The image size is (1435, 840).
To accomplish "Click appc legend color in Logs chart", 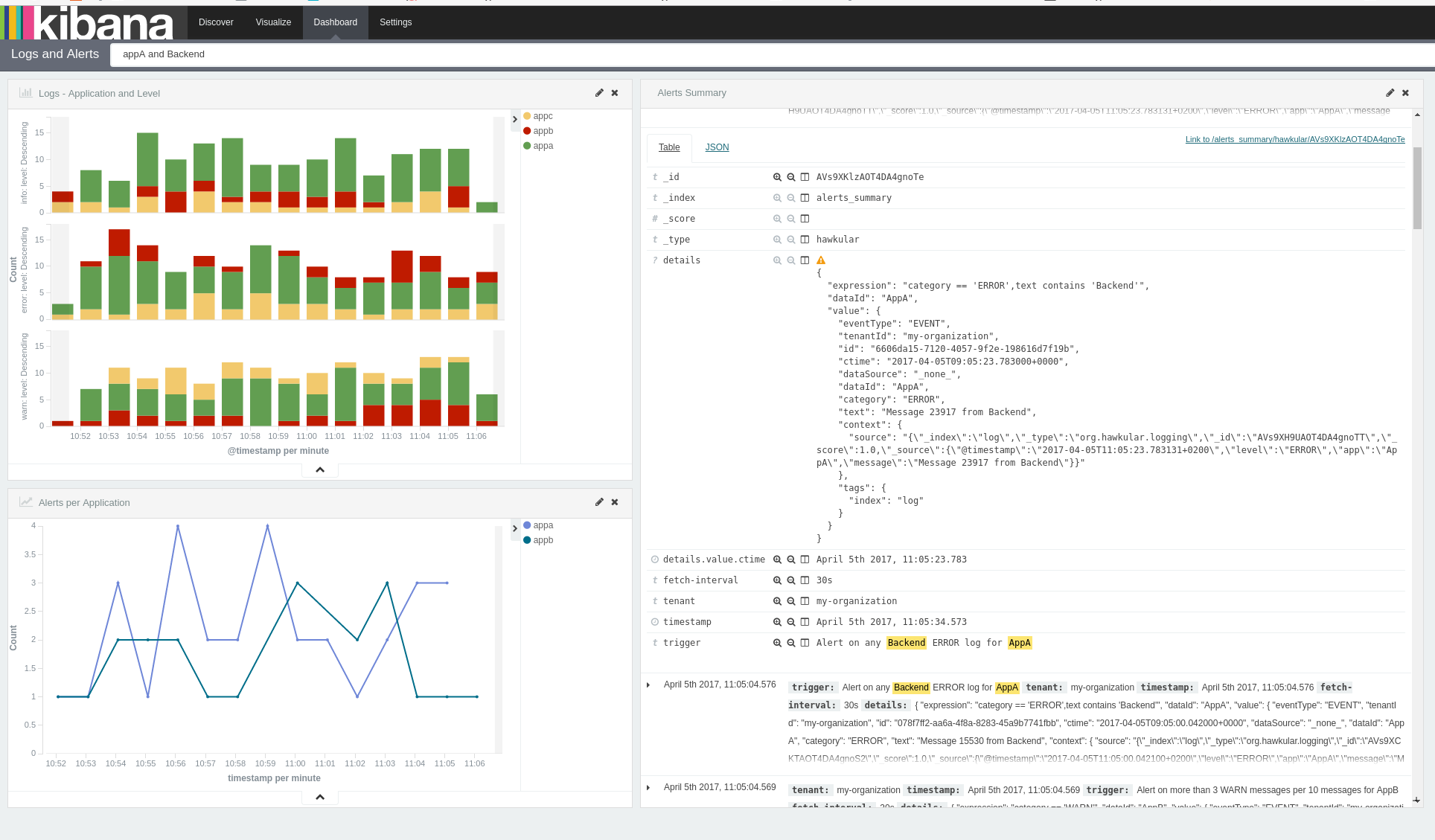I will tap(527, 116).
